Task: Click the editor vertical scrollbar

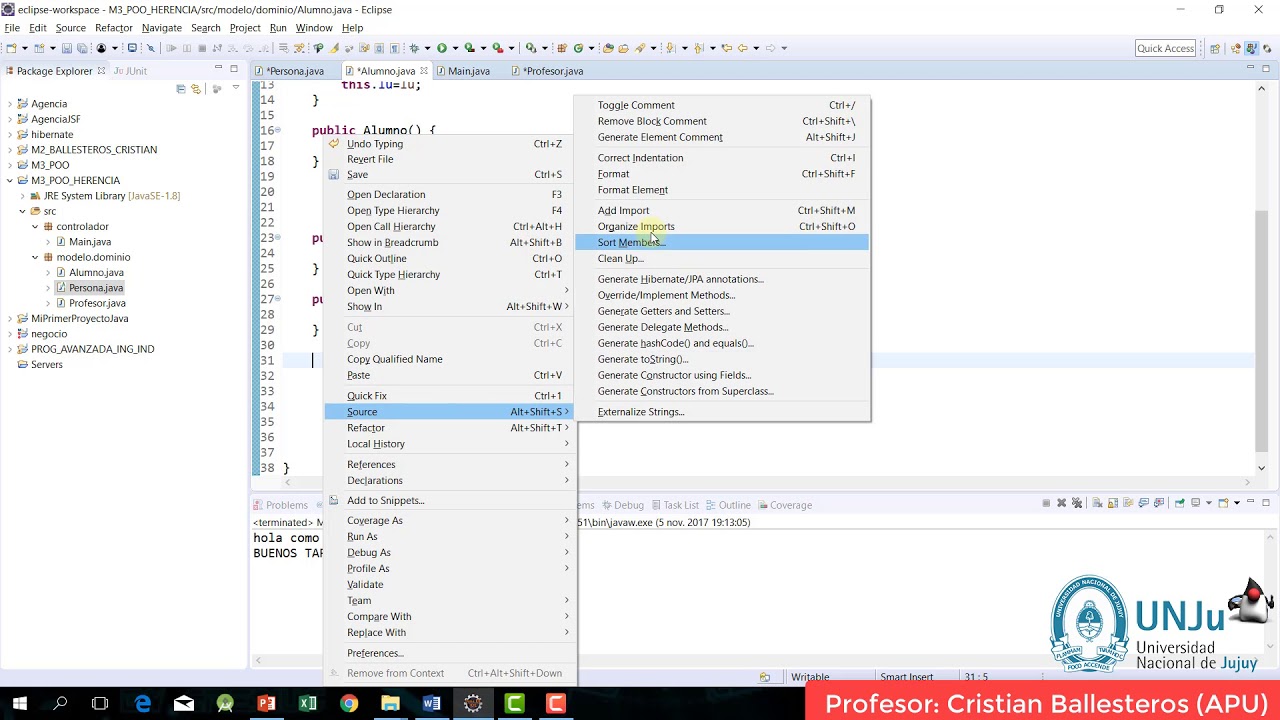Action: tap(1261, 330)
